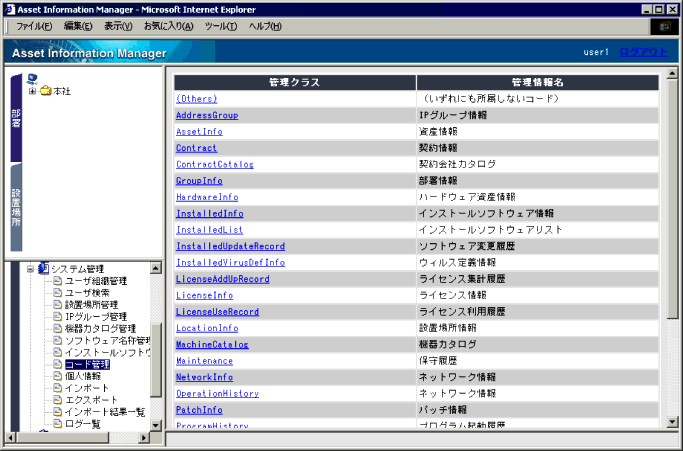Expand the 本社 tree node

coord(32,91)
